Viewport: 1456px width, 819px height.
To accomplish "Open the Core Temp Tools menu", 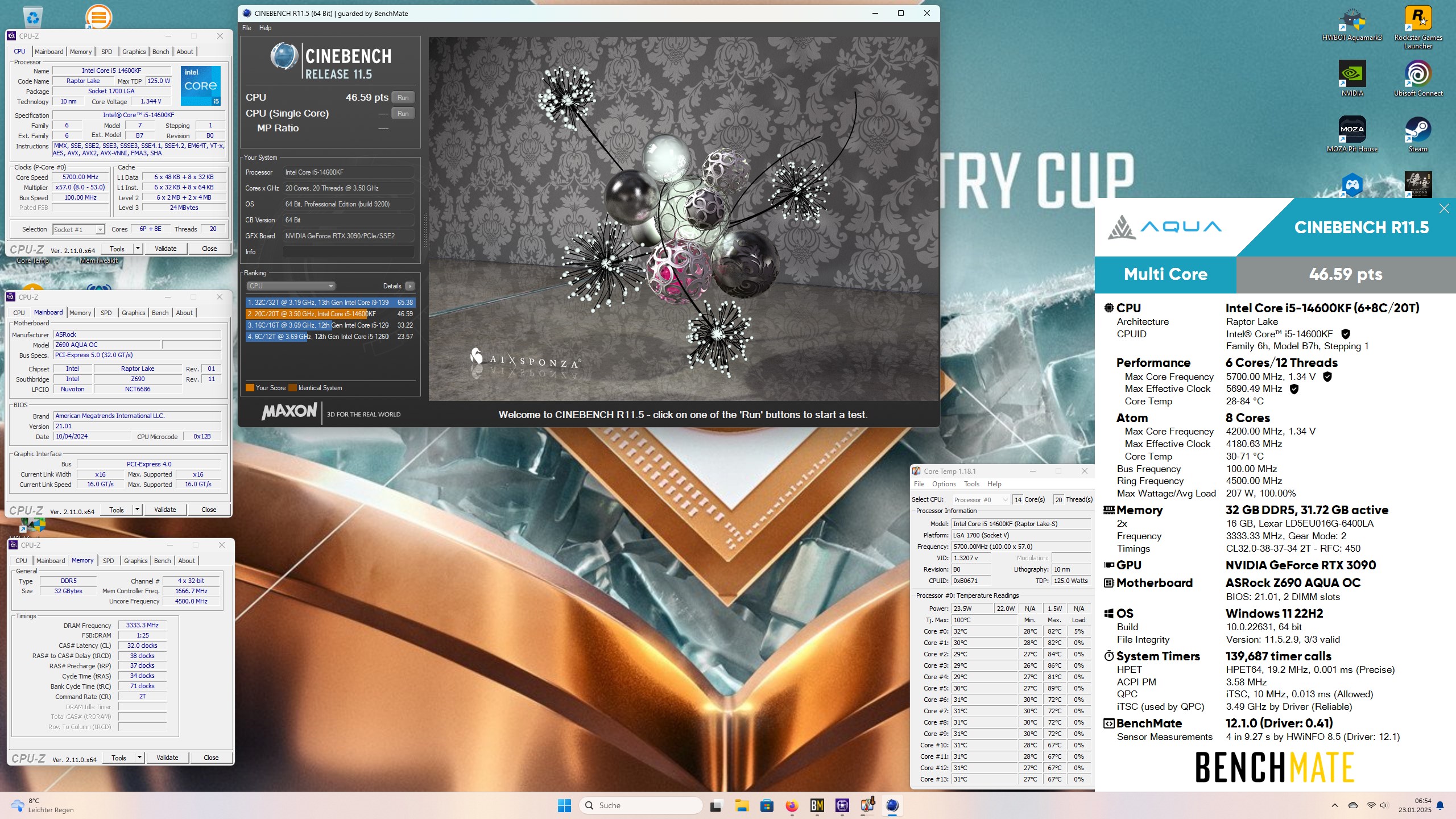I will [971, 484].
